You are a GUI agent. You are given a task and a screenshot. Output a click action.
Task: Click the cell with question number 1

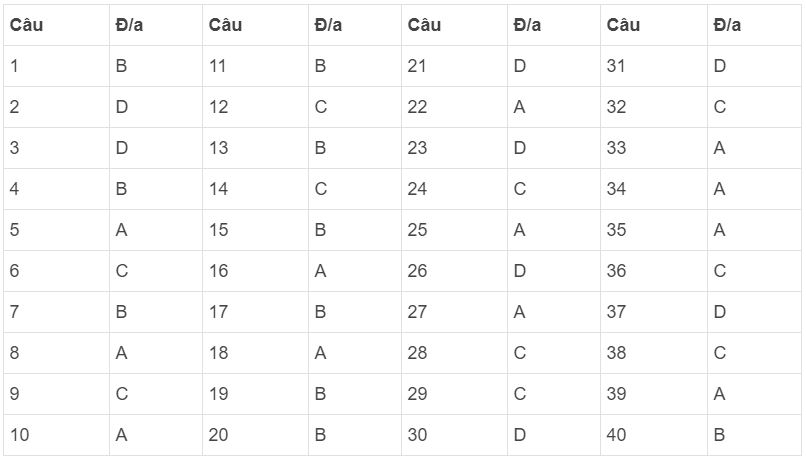tap(15, 66)
